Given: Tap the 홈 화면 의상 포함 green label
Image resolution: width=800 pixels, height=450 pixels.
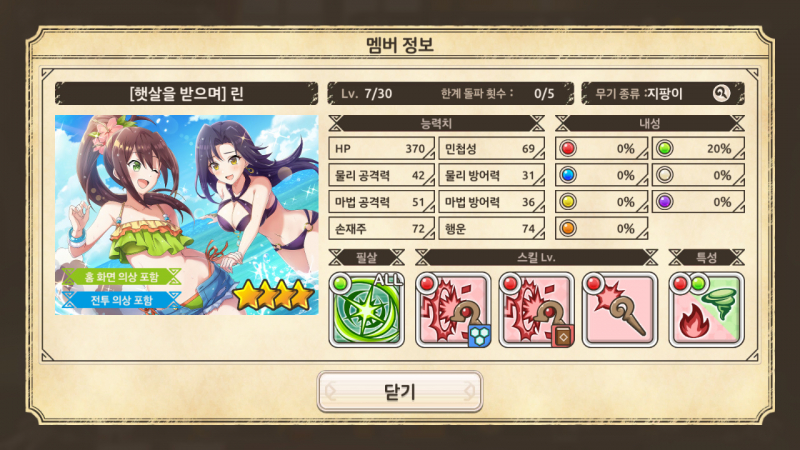Looking at the screenshot, I should pos(121,277).
